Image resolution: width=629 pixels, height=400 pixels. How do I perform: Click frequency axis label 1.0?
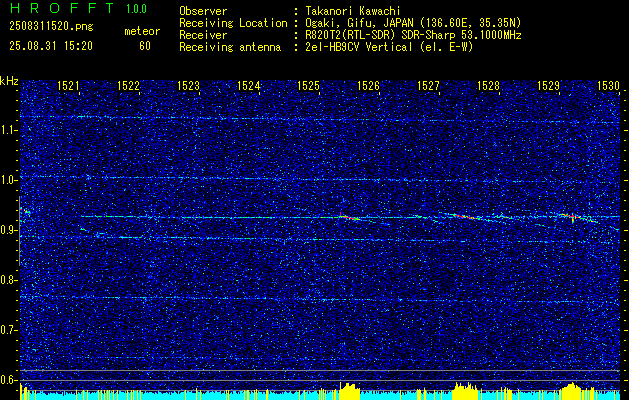[x=9, y=181]
